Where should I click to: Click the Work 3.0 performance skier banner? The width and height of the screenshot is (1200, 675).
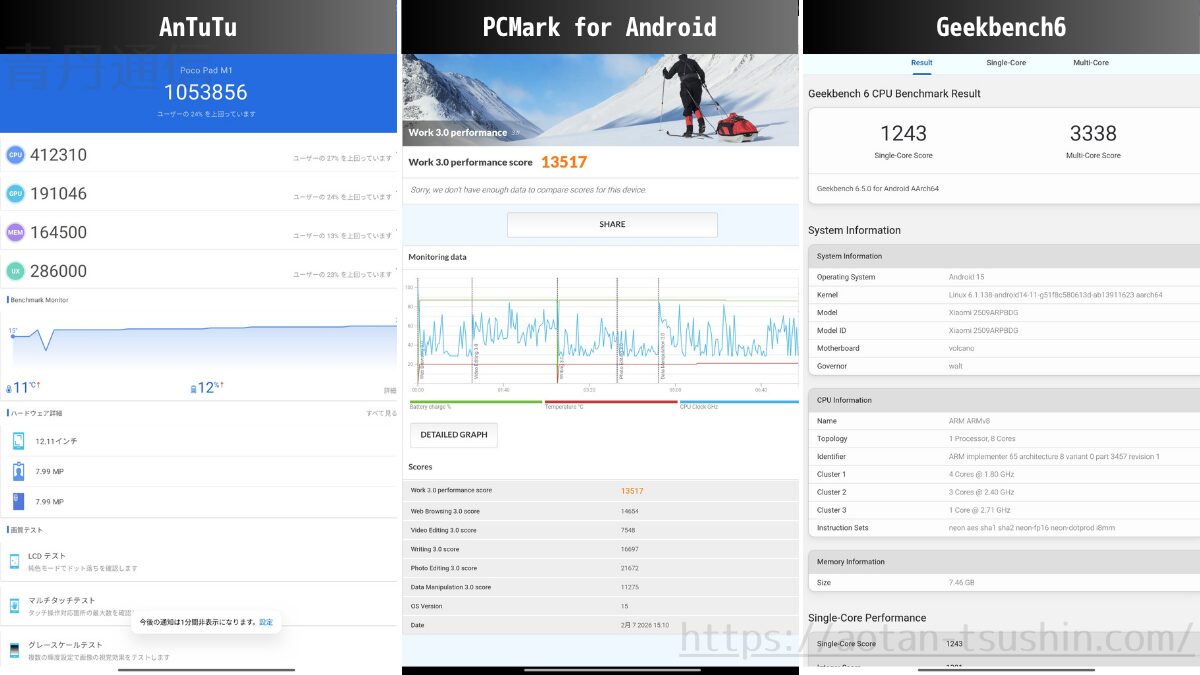[600, 100]
